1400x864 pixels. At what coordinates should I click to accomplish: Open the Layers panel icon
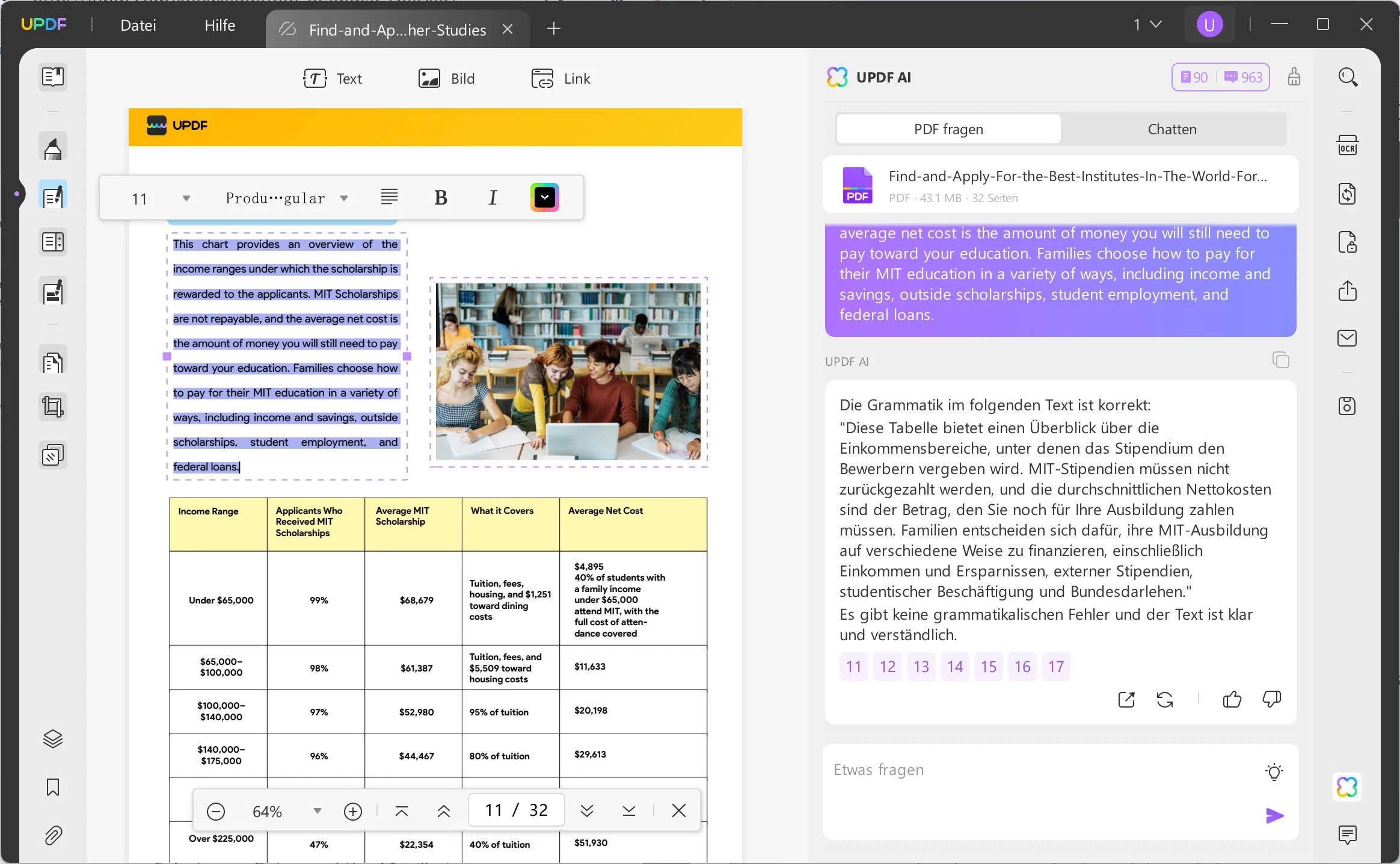pyautogui.click(x=53, y=739)
